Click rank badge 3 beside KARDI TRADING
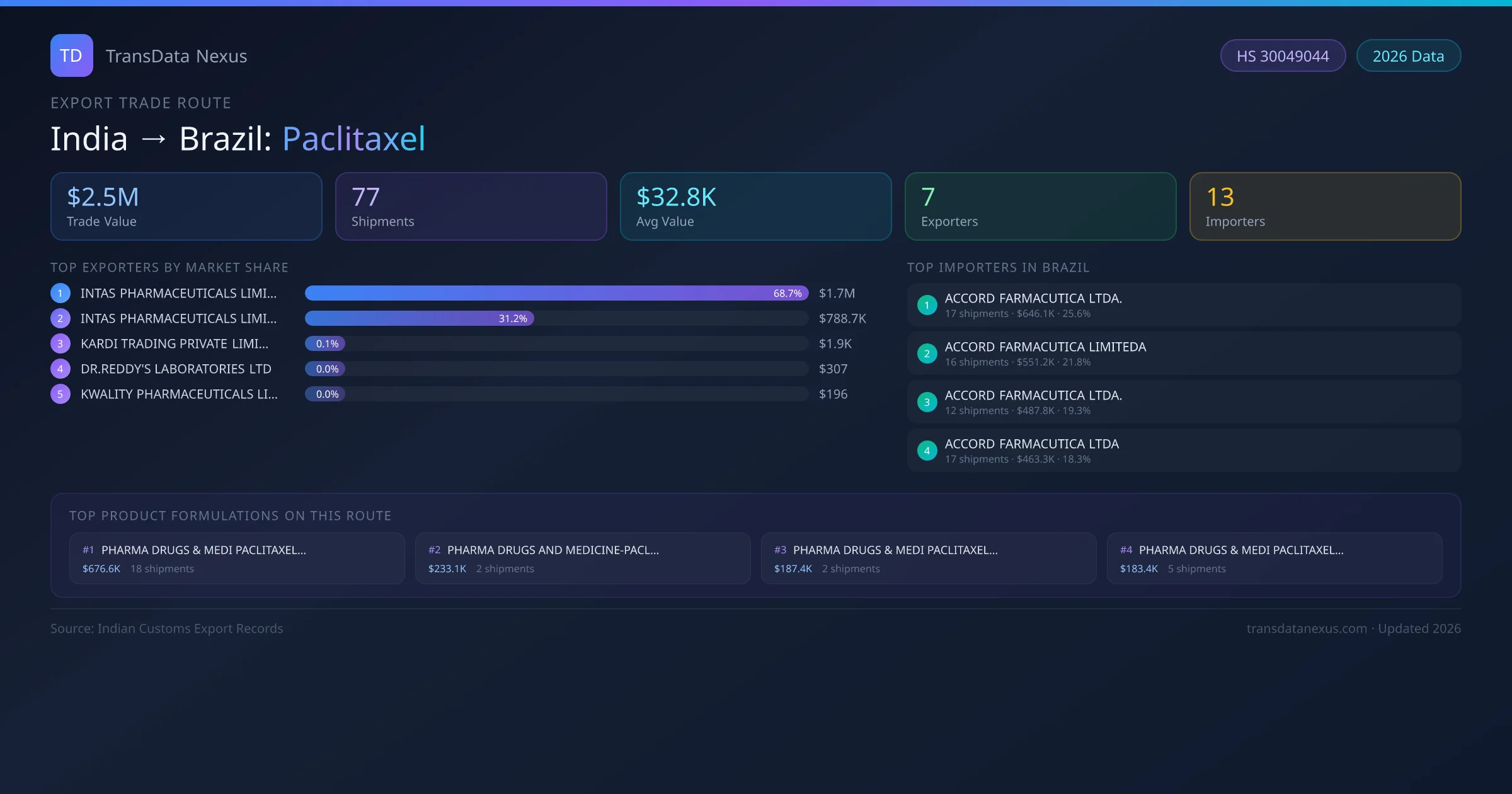The width and height of the screenshot is (1512, 794). [60, 343]
